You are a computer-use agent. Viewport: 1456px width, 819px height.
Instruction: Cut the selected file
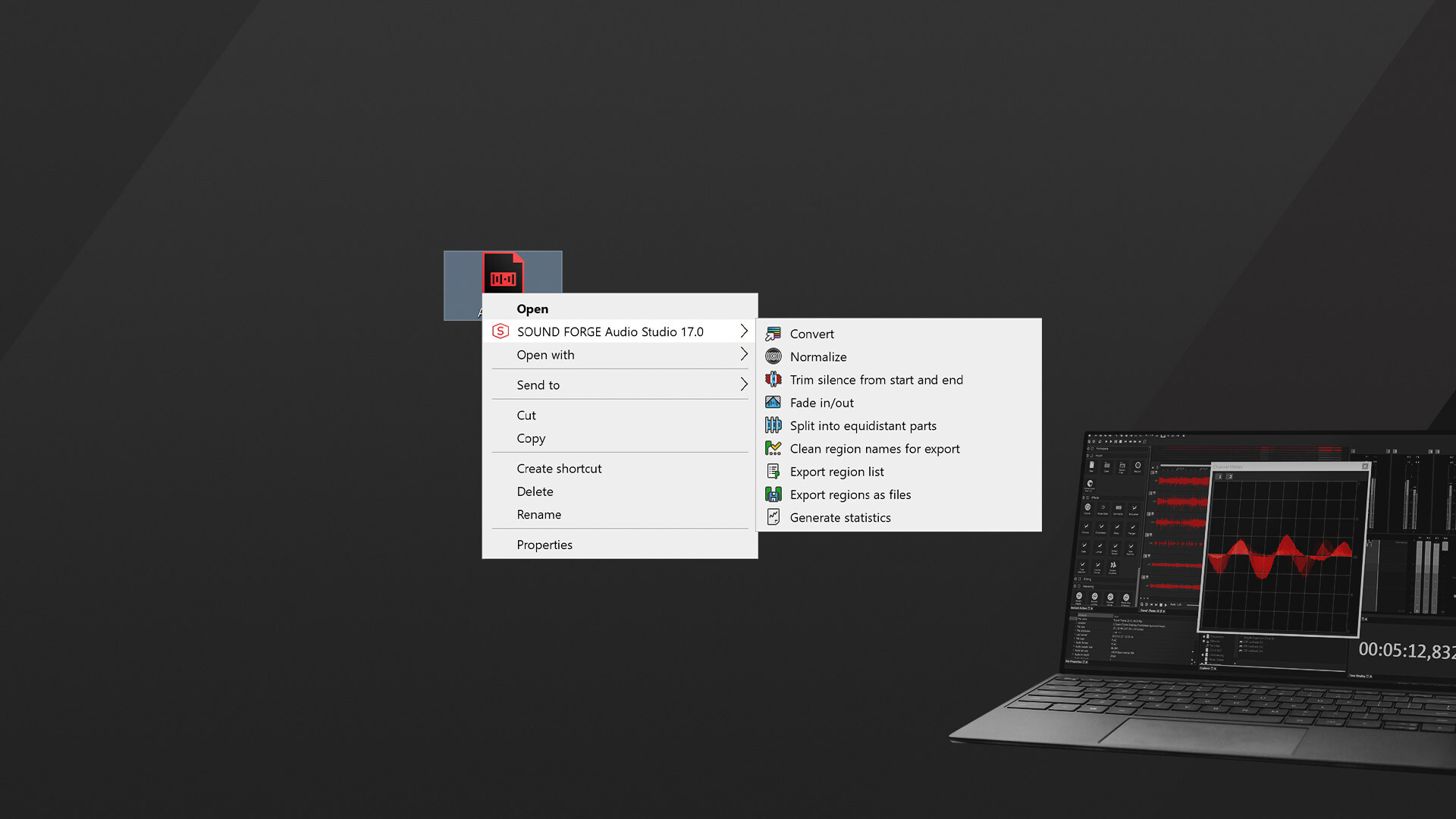point(526,416)
